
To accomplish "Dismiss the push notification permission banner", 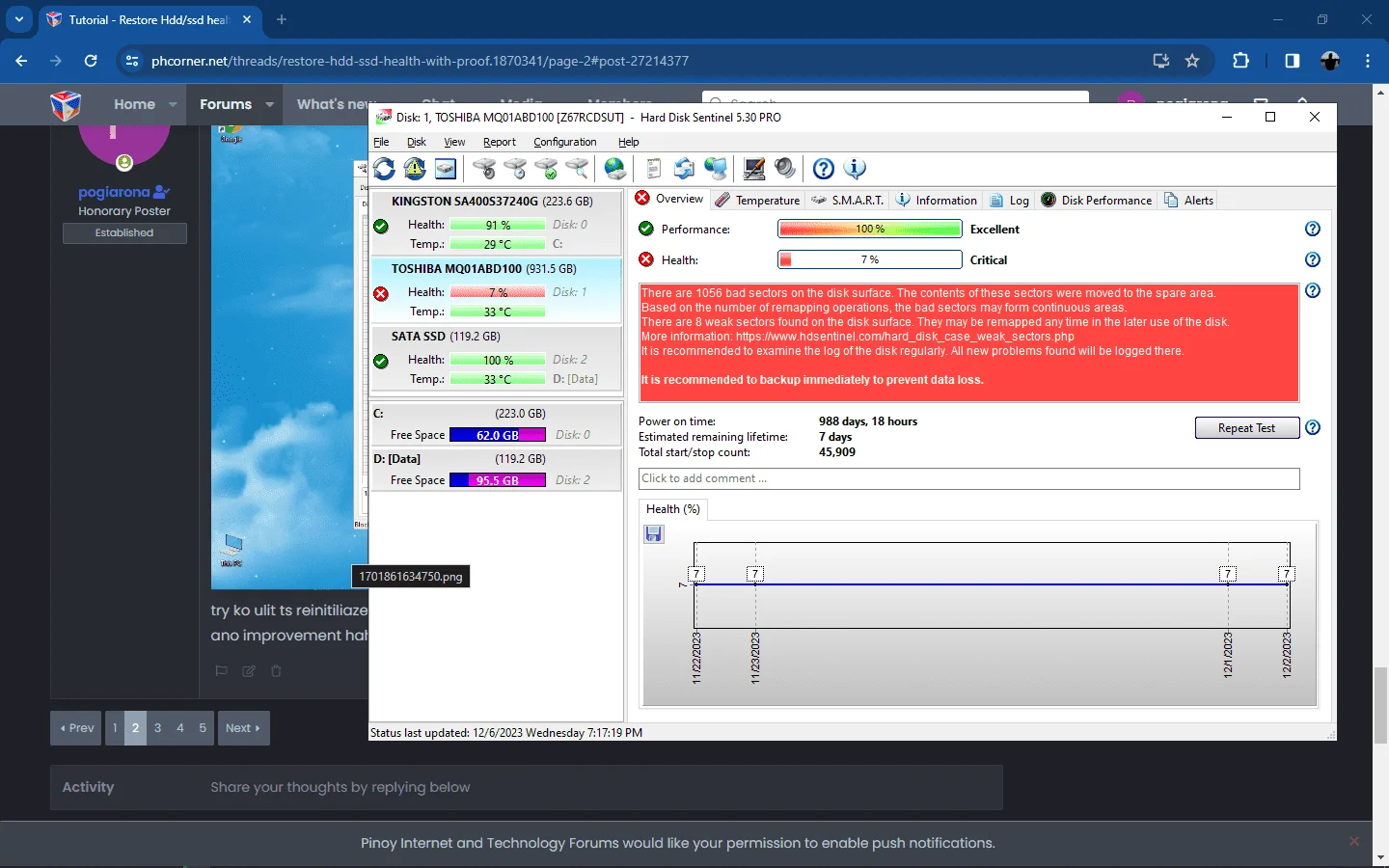I will click(1354, 841).
